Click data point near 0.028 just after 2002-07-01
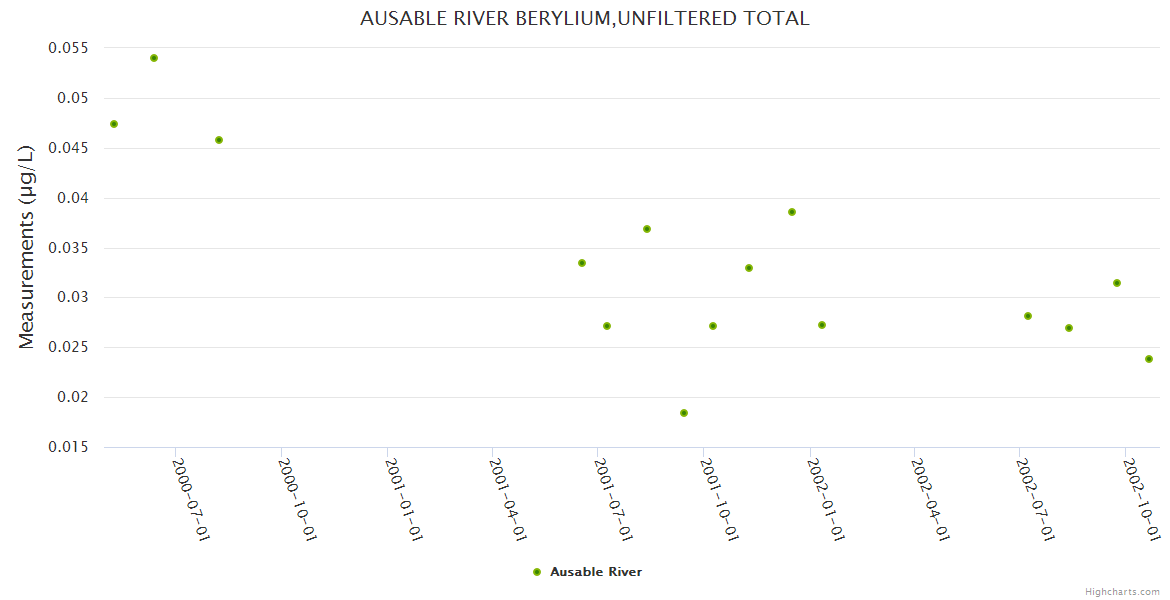 [x=1028, y=316]
